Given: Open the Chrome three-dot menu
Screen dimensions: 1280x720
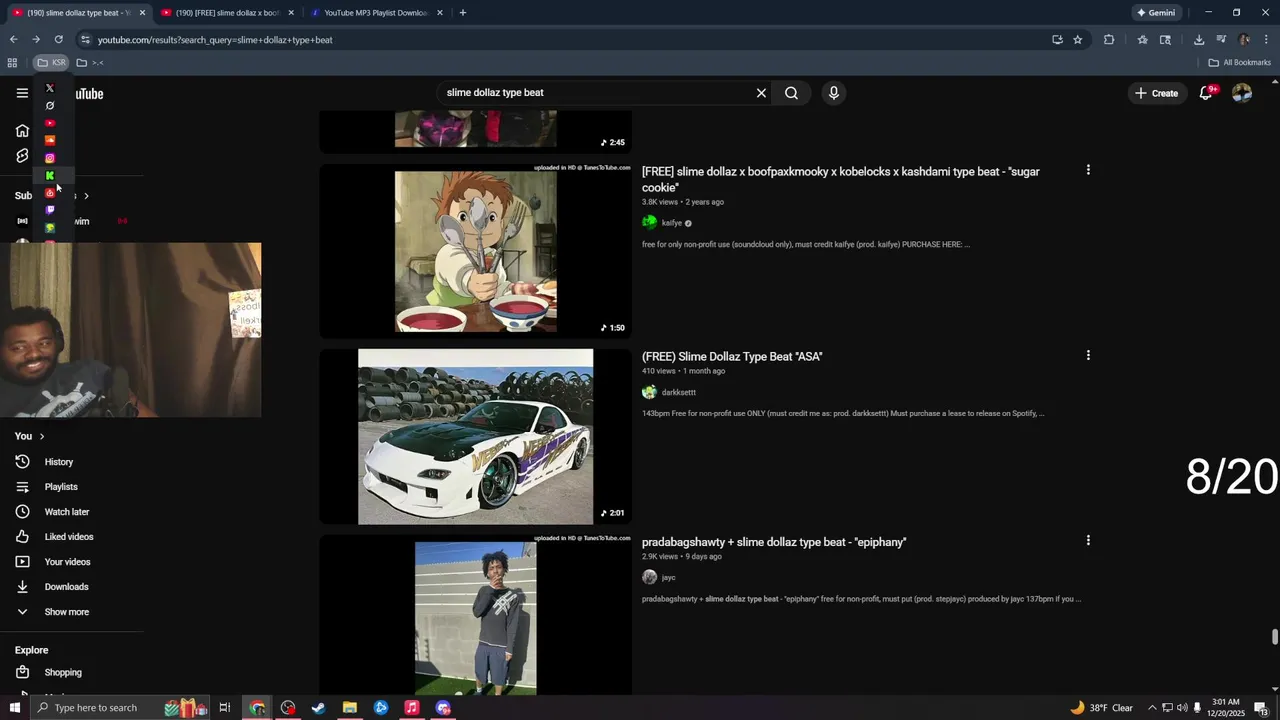Looking at the screenshot, I should (x=1266, y=40).
